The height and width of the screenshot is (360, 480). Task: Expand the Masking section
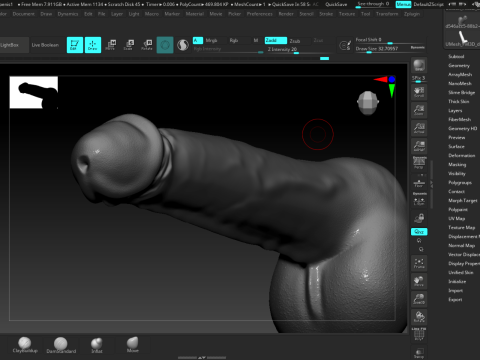457,164
